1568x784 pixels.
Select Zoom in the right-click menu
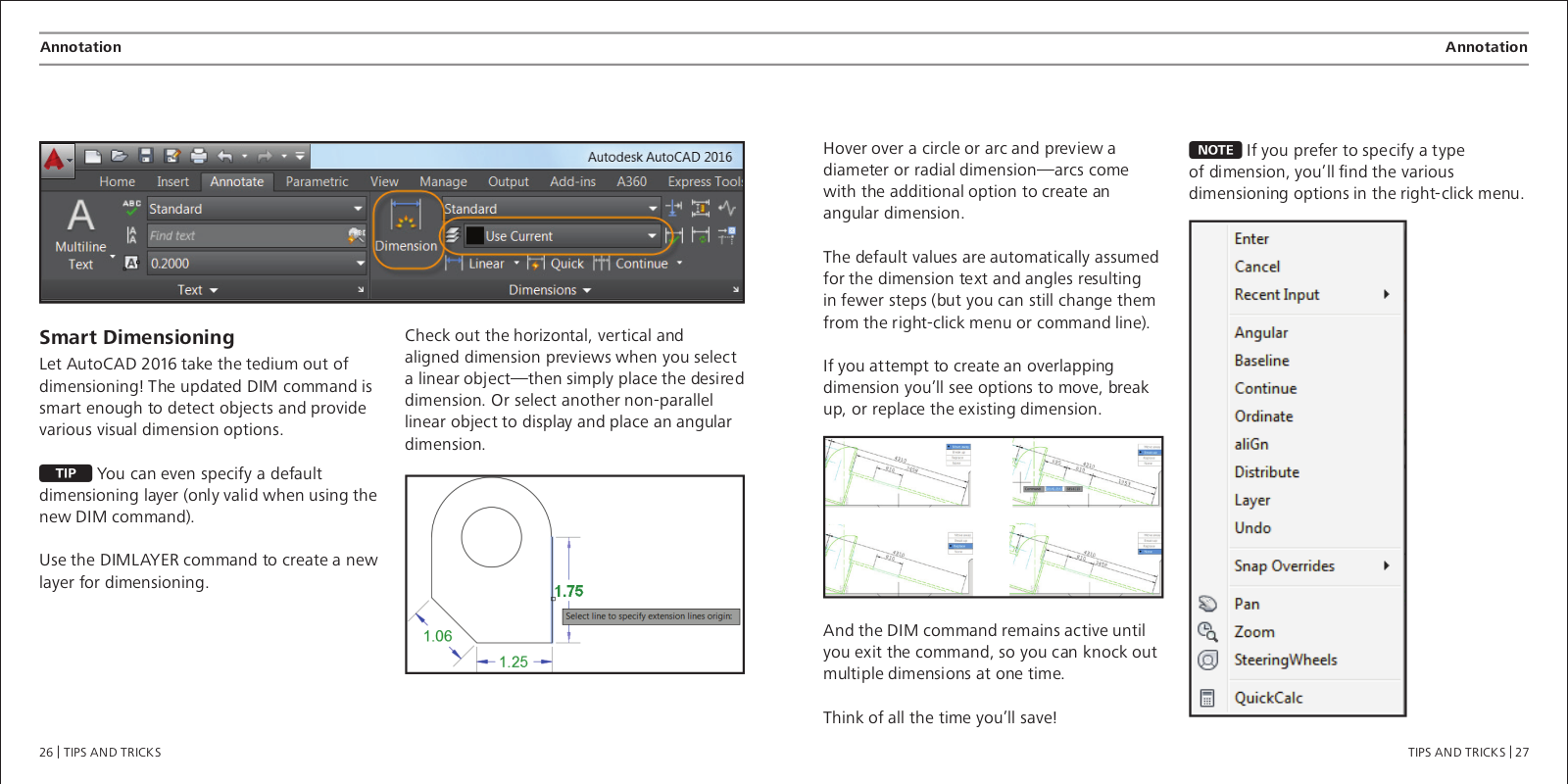[1254, 632]
